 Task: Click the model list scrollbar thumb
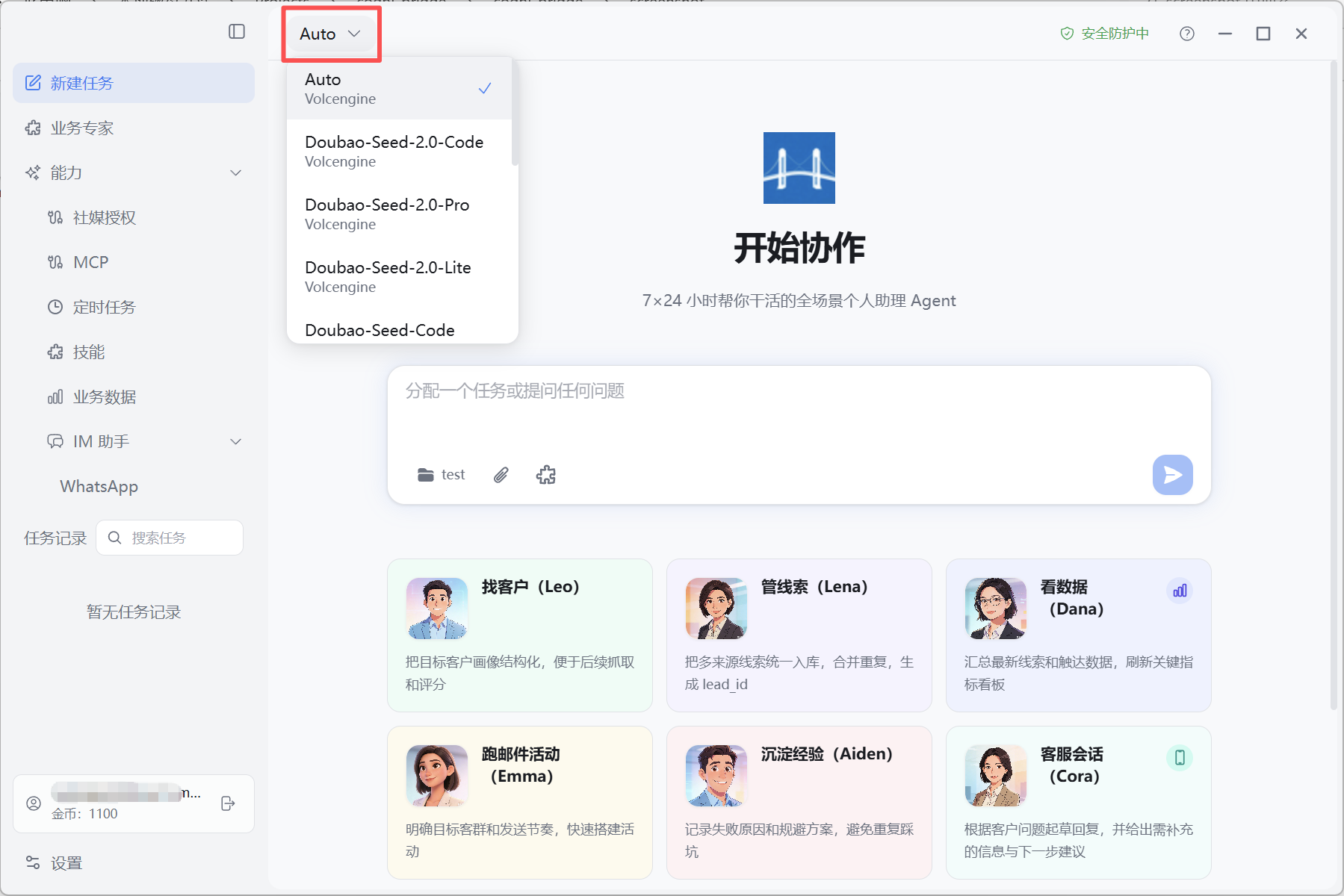[515, 112]
